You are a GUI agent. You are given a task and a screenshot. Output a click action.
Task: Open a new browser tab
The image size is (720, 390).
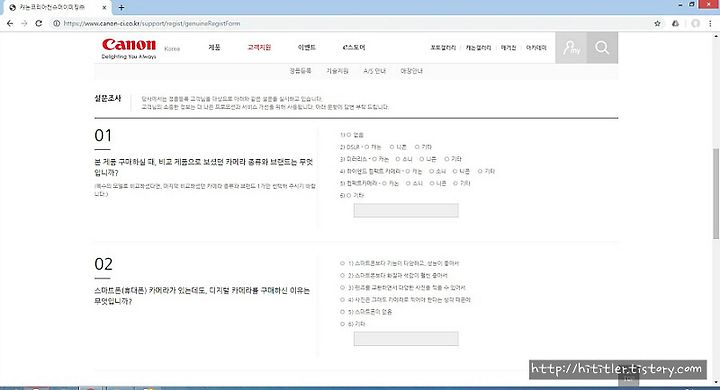121,7
